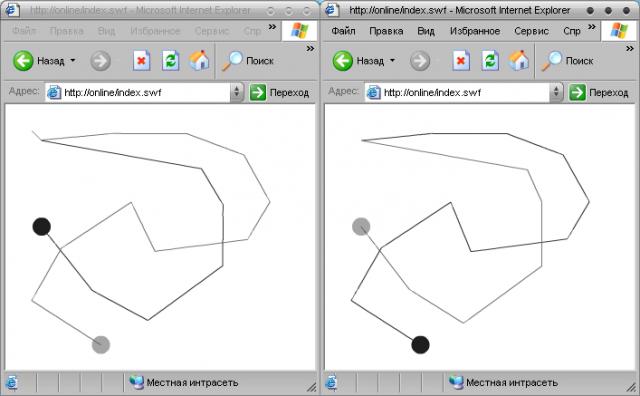This screenshot has height=396, width=640.
Task: Click the address field in left window
Action: (138, 92)
